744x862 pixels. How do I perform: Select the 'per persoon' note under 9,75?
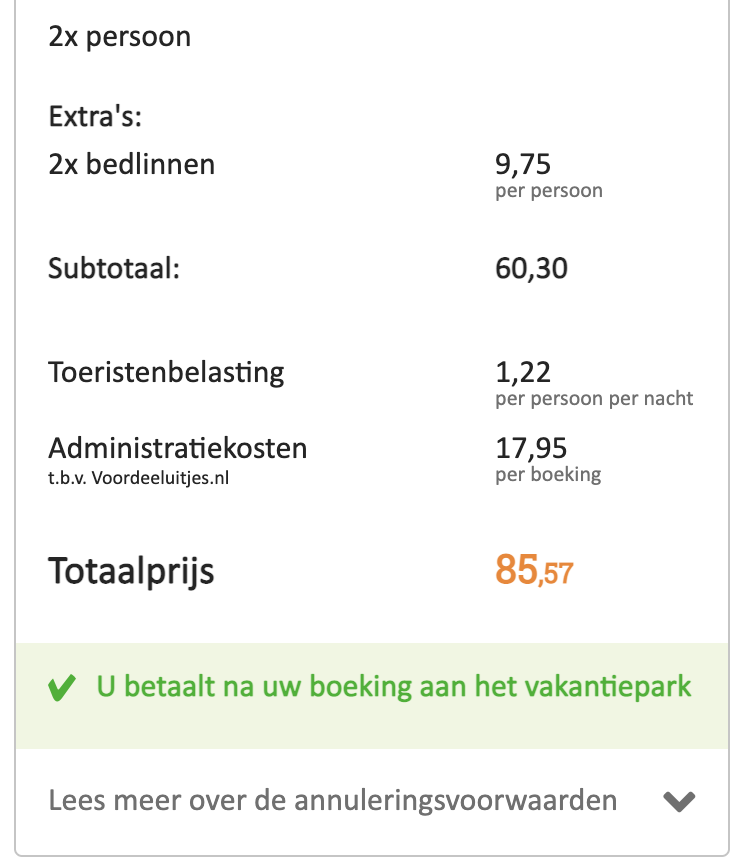click(x=549, y=191)
